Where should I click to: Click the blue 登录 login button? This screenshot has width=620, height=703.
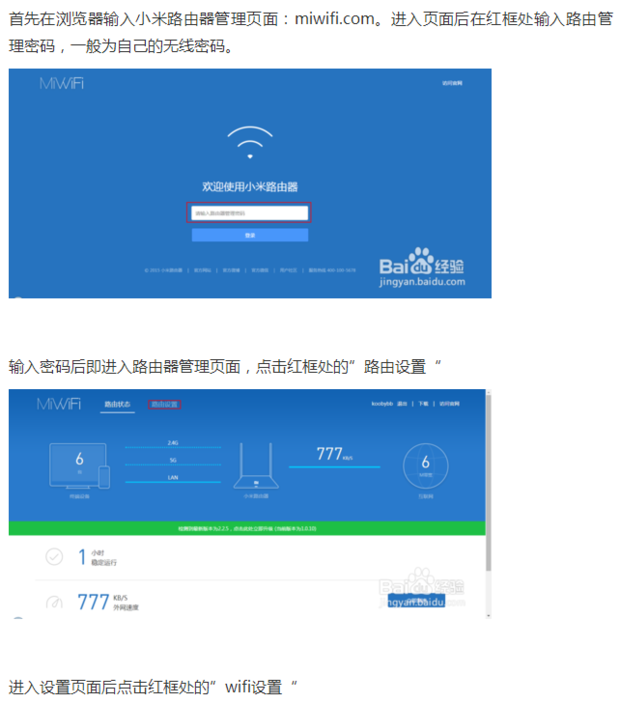click(x=250, y=235)
